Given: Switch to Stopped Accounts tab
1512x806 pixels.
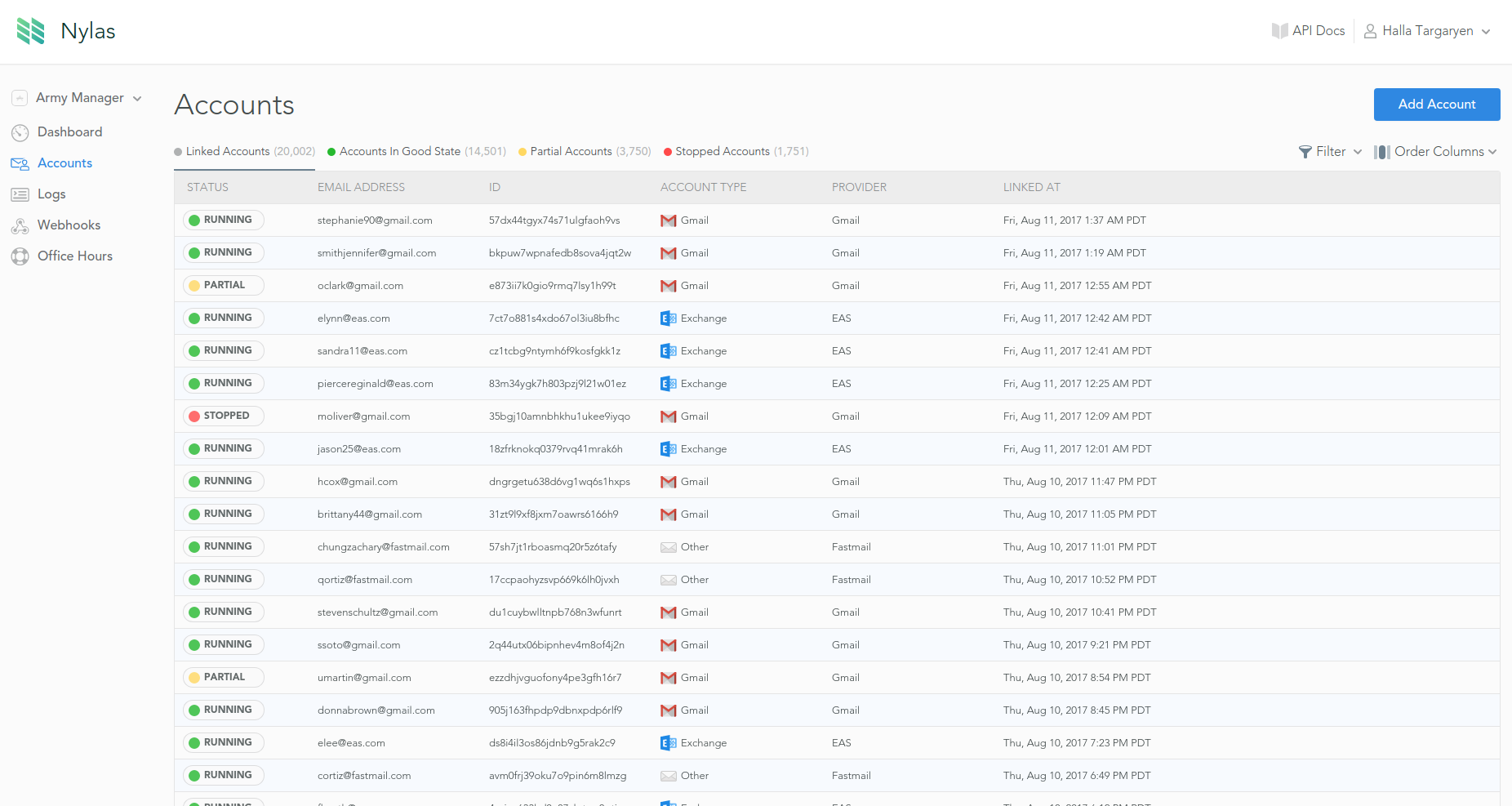Looking at the screenshot, I should pos(736,152).
